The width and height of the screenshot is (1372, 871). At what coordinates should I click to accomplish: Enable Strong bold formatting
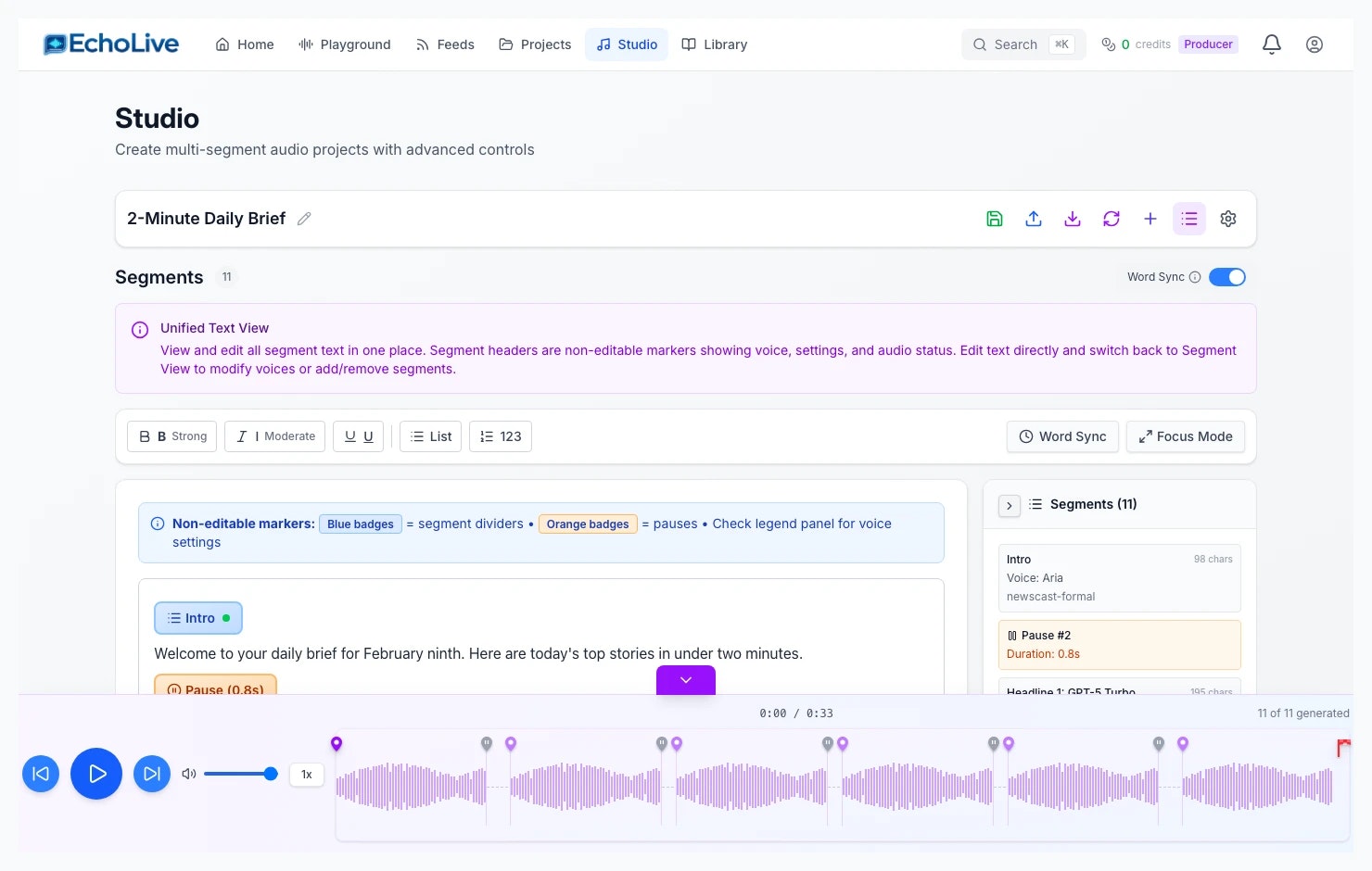pyautogui.click(x=171, y=435)
